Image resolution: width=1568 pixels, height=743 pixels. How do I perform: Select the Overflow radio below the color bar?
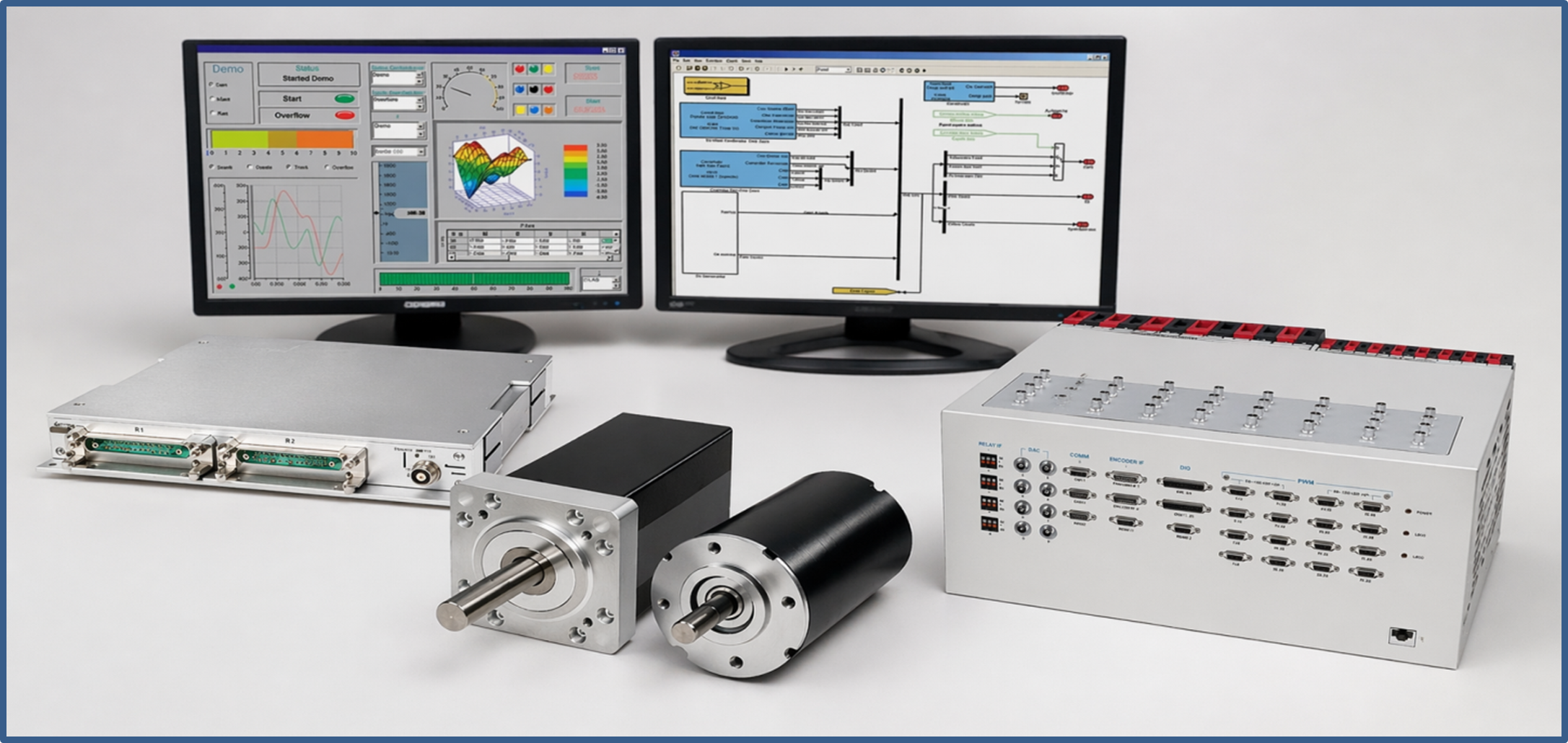[x=327, y=167]
